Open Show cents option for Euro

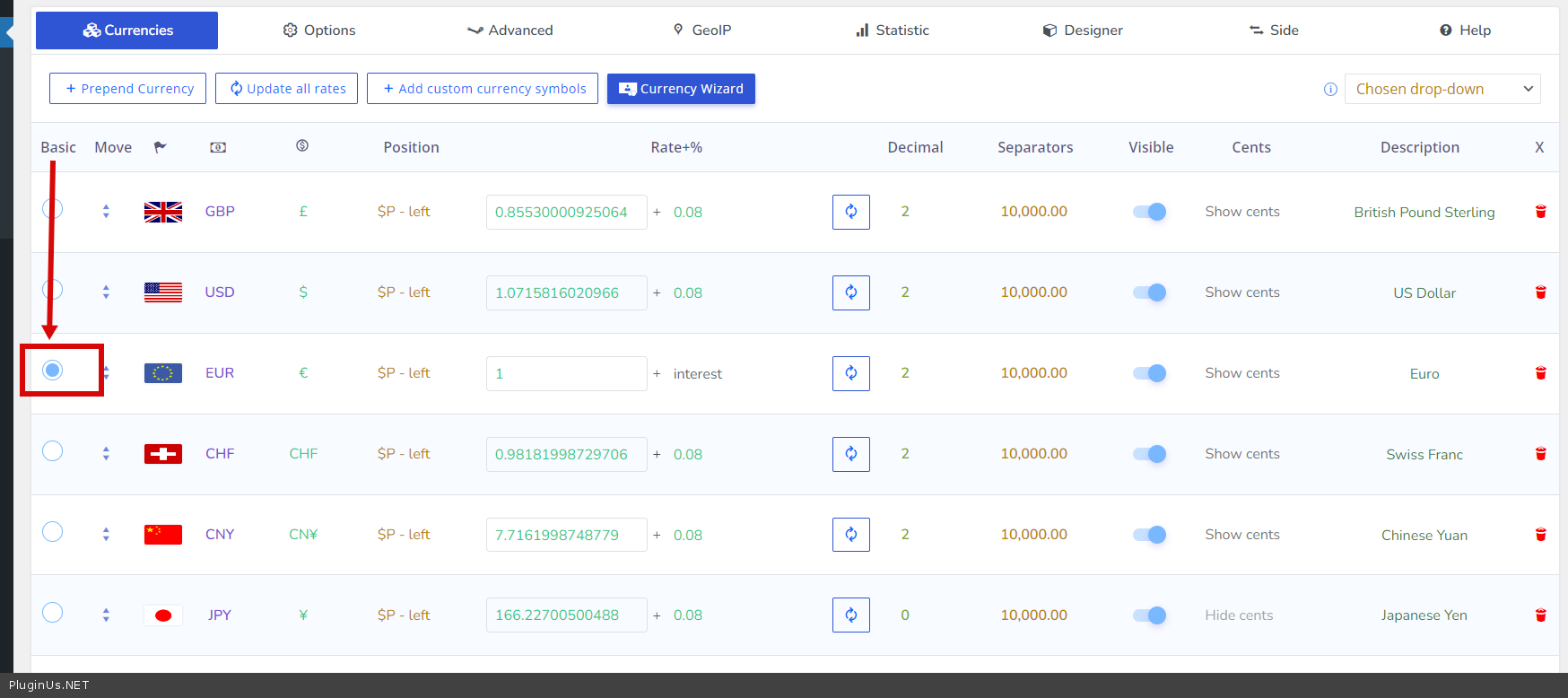tap(1241, 373)
